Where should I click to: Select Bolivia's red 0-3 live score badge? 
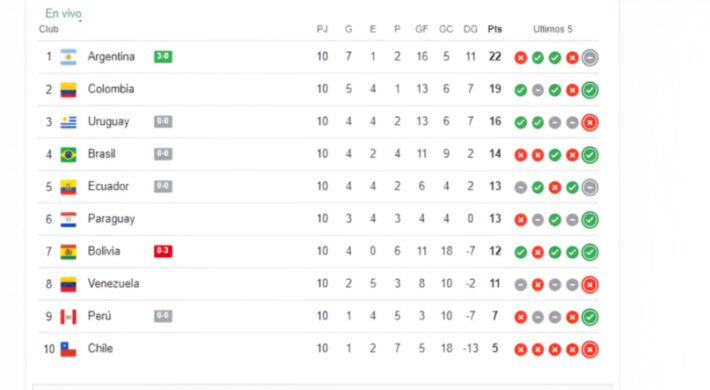tap(163, 251)
